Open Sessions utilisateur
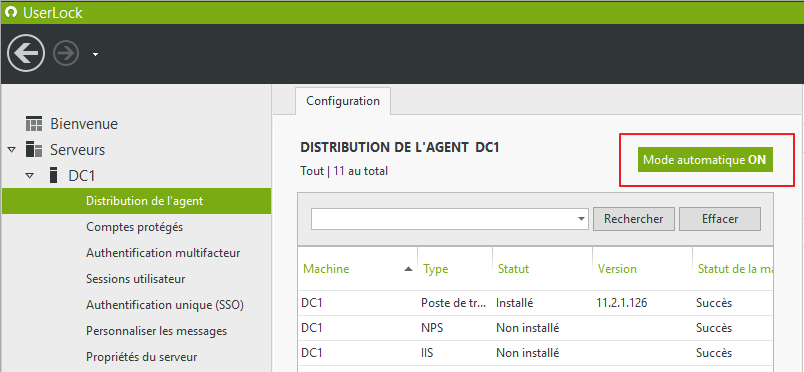This screenshot has width=804, height=372. (x=135, y=279)
